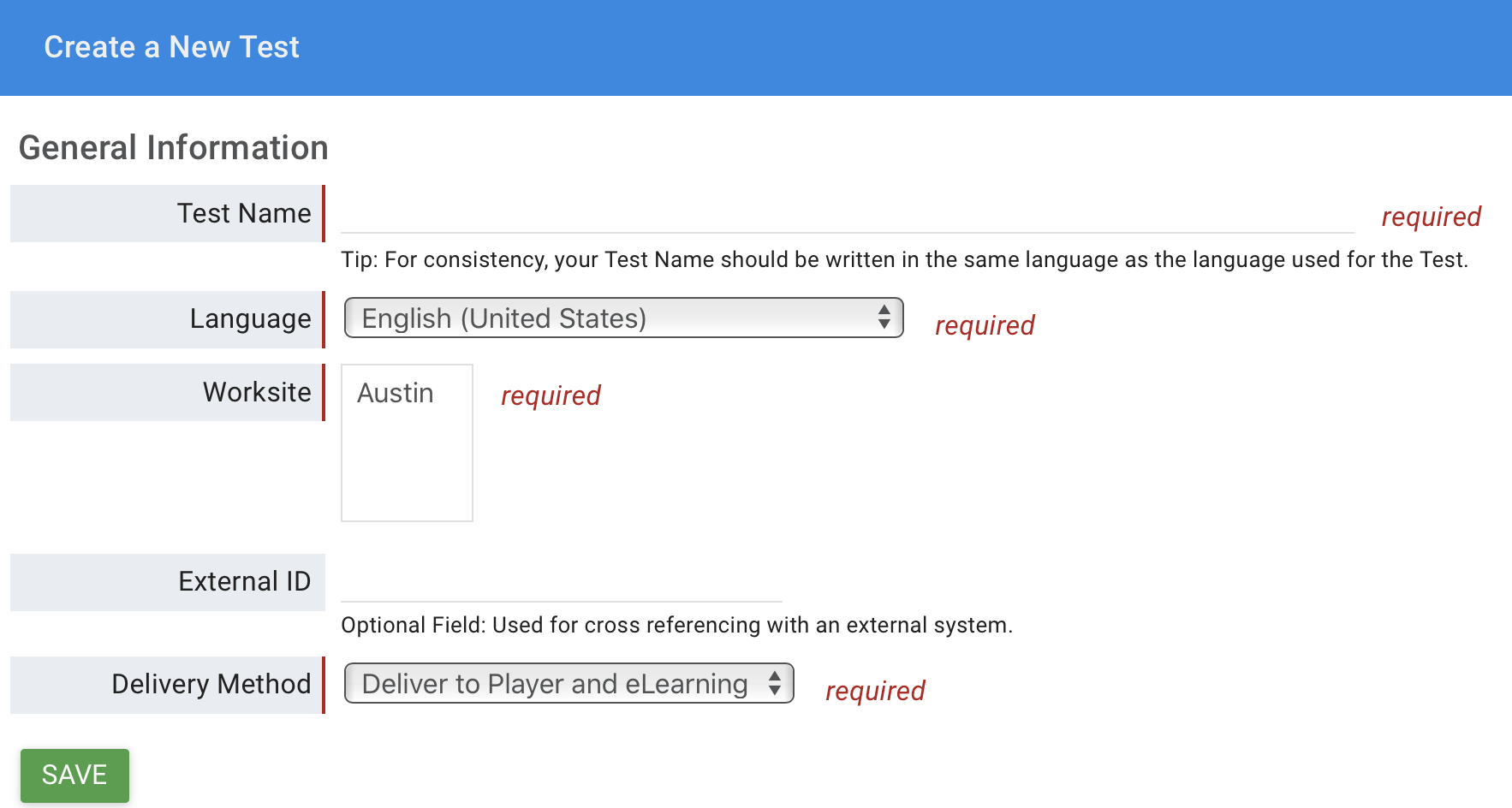
Task: Click the Optional Field hint under External ID
Action: point(676,625)
